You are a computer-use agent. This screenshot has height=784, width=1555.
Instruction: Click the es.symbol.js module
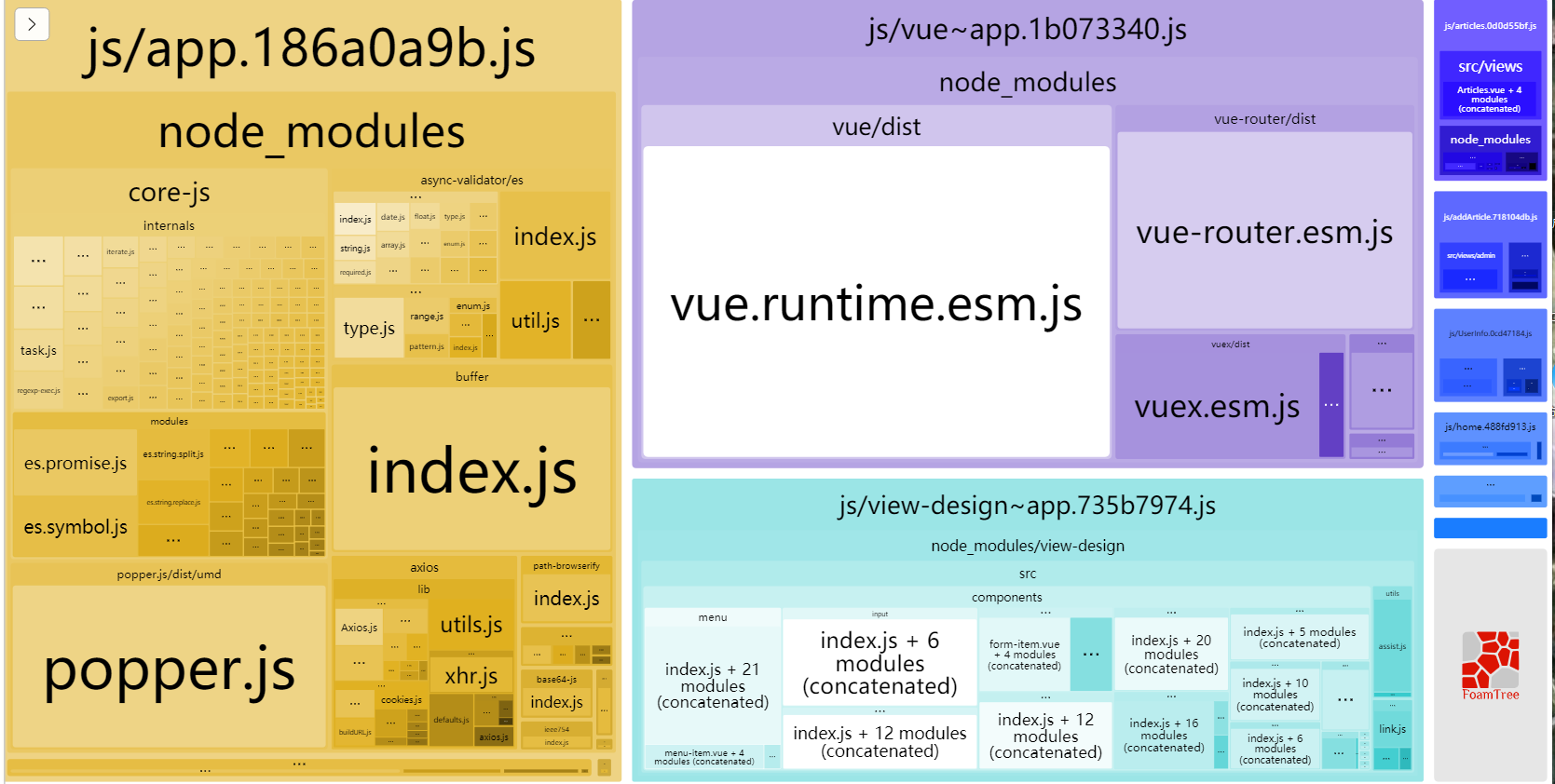coord(75,527)
